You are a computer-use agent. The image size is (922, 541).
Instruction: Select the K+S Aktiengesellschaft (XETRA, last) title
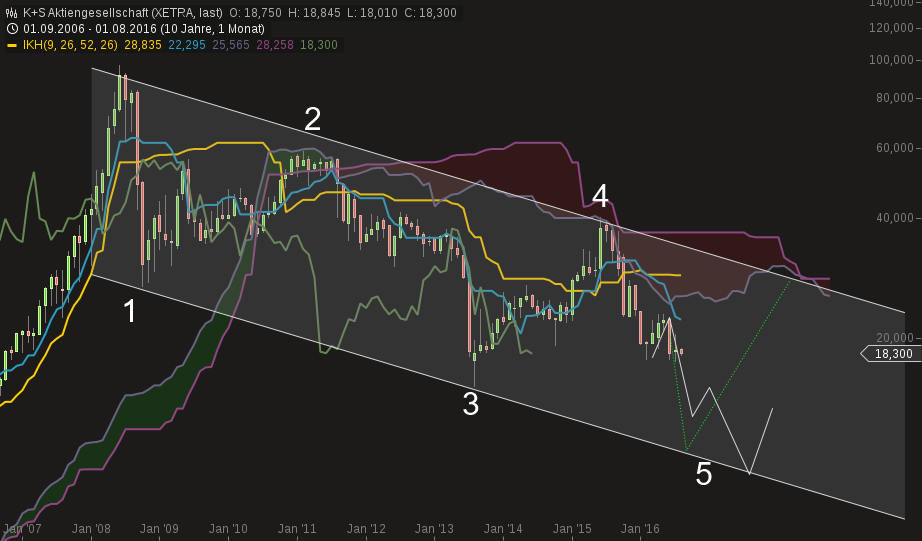point(123,12)
